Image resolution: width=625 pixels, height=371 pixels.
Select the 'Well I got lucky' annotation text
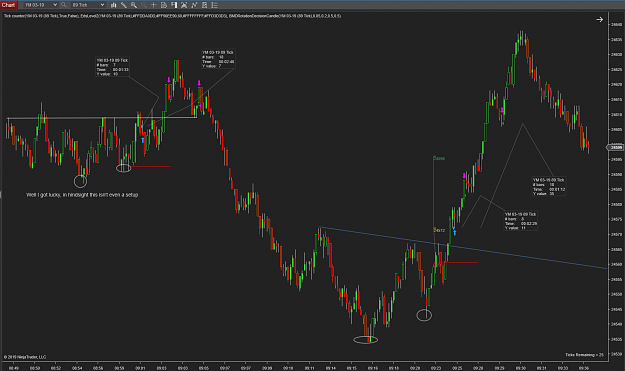(x=82, y=195)
